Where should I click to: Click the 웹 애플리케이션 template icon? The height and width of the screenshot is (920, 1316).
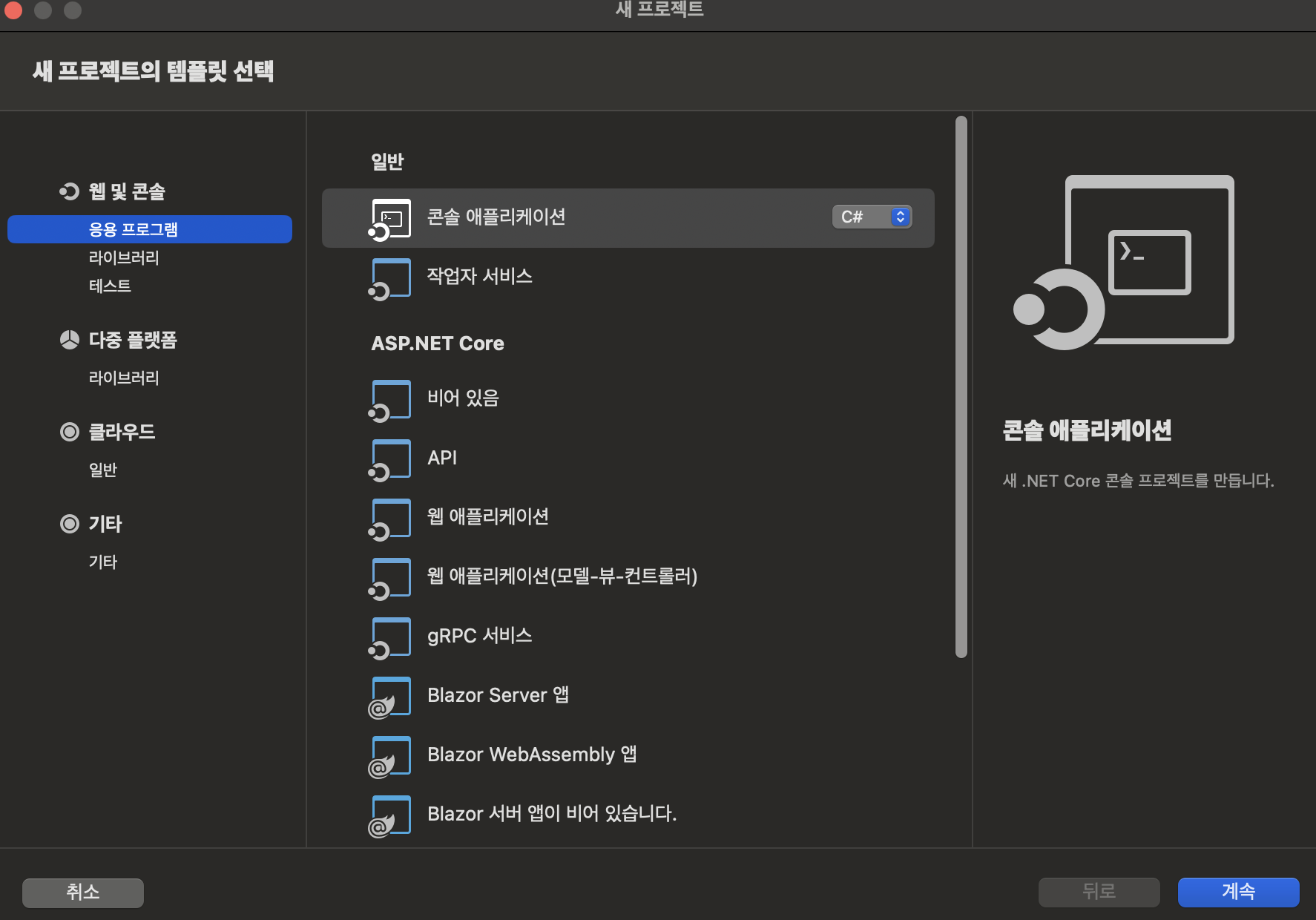pos(390,519)
